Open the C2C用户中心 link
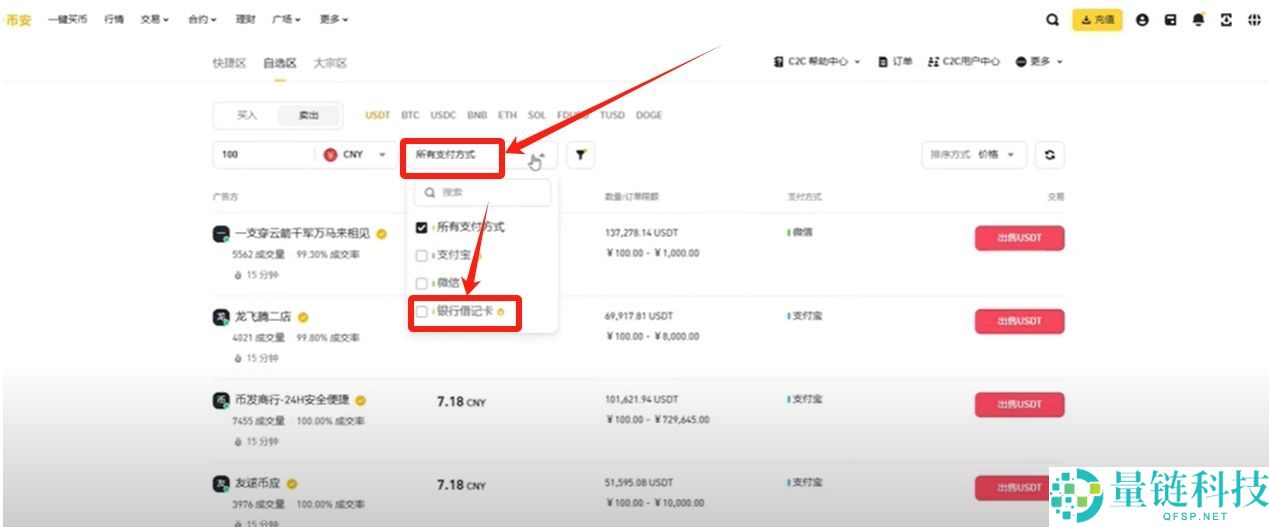The height and width of the screenshot is (527, 1269). [x=964, y=62]
